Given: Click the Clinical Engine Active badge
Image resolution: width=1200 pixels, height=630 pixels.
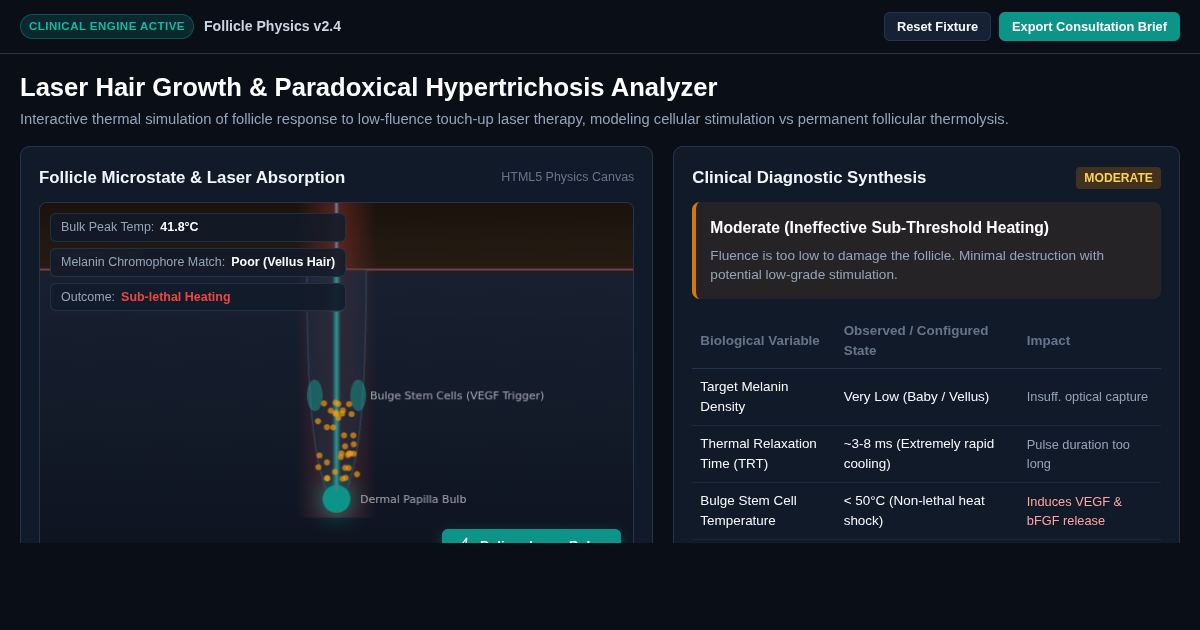Looking at the screenshot, I should [107, 26].
